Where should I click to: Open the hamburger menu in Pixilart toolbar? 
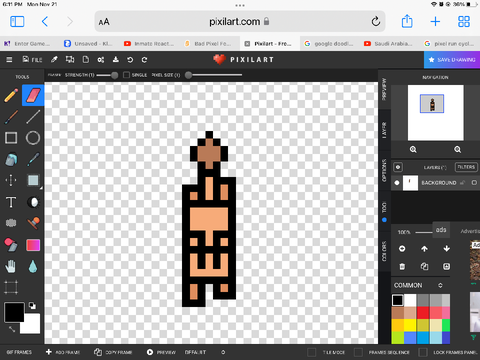coord(9,60)
